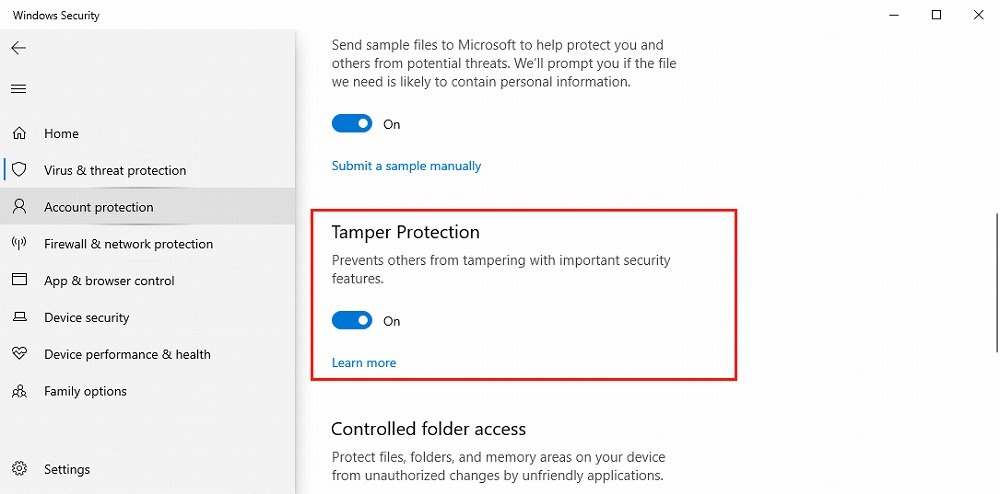Click Submit a sample manually link
This screenshot has width=1000, height=494.
406,166
